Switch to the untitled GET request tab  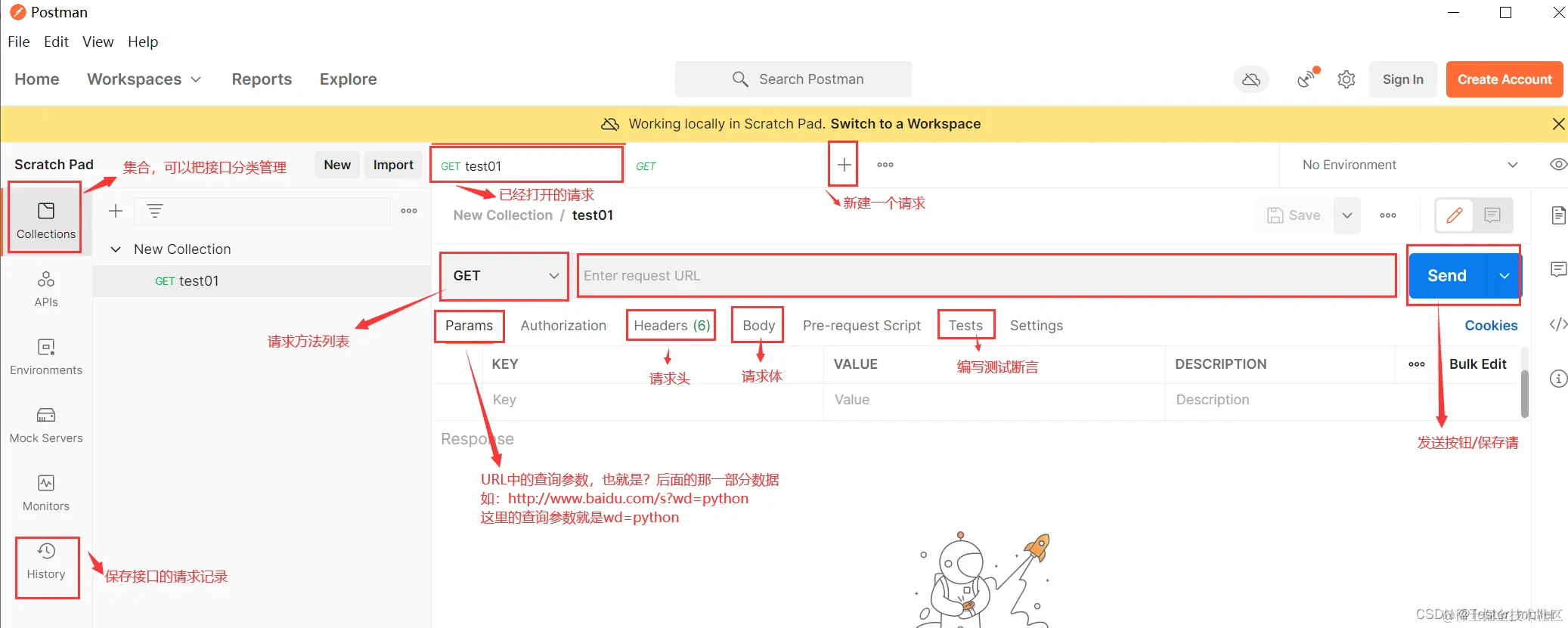pyautogui.click(x=724, y=166)
